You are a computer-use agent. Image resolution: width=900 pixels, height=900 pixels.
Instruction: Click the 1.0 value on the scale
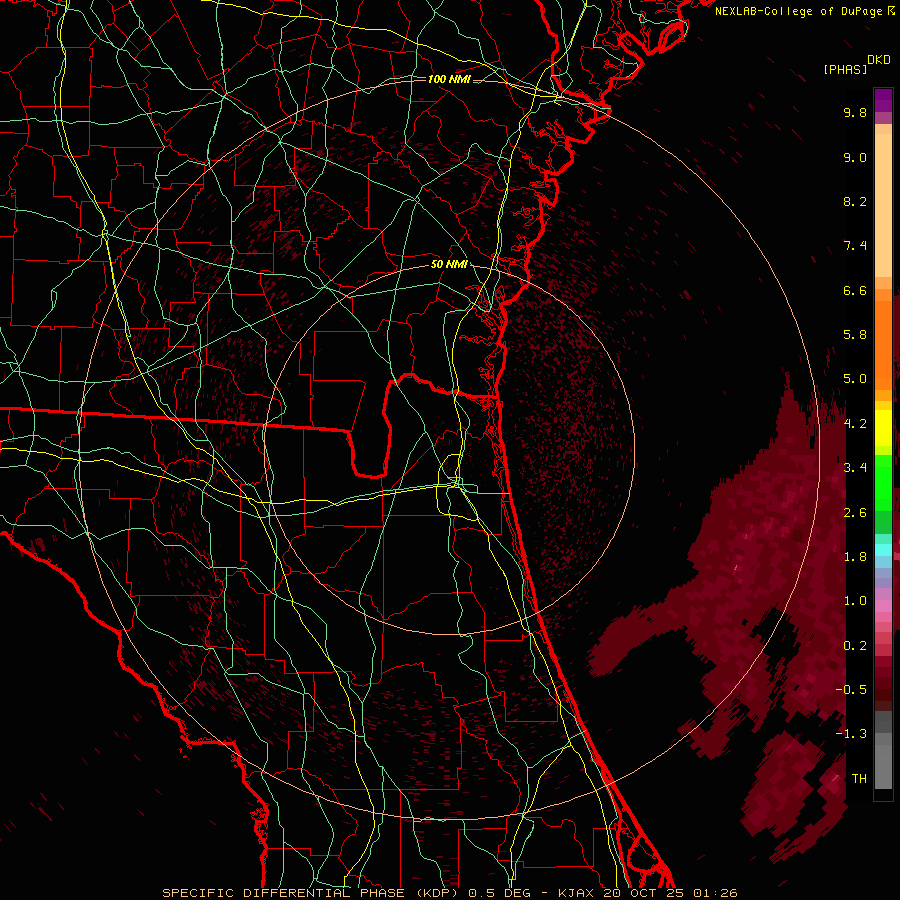pyautogui.click(x=855, y=601)
